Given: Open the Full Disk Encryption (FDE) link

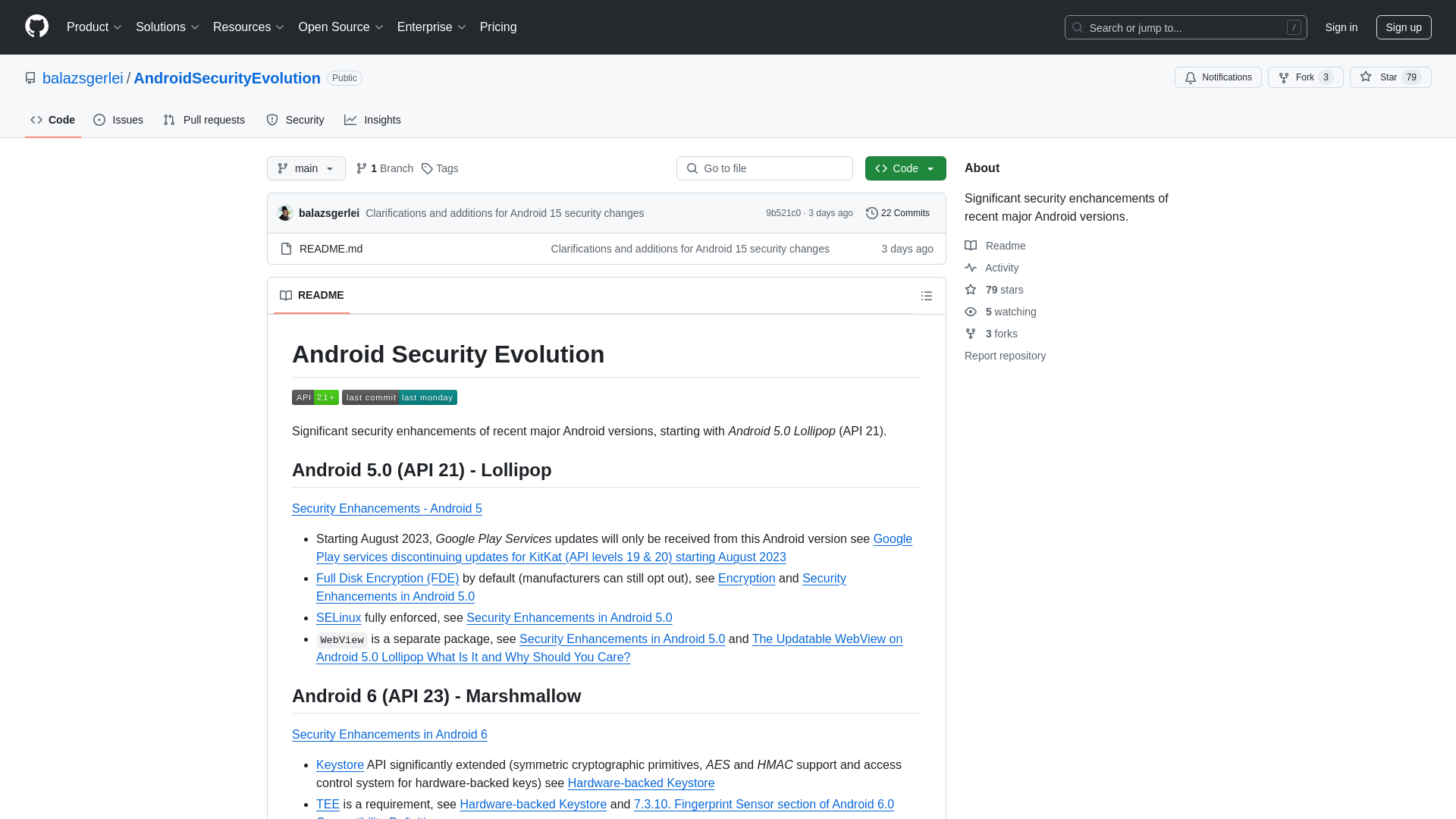Looking at the screenshot, I should click(388, 579).
